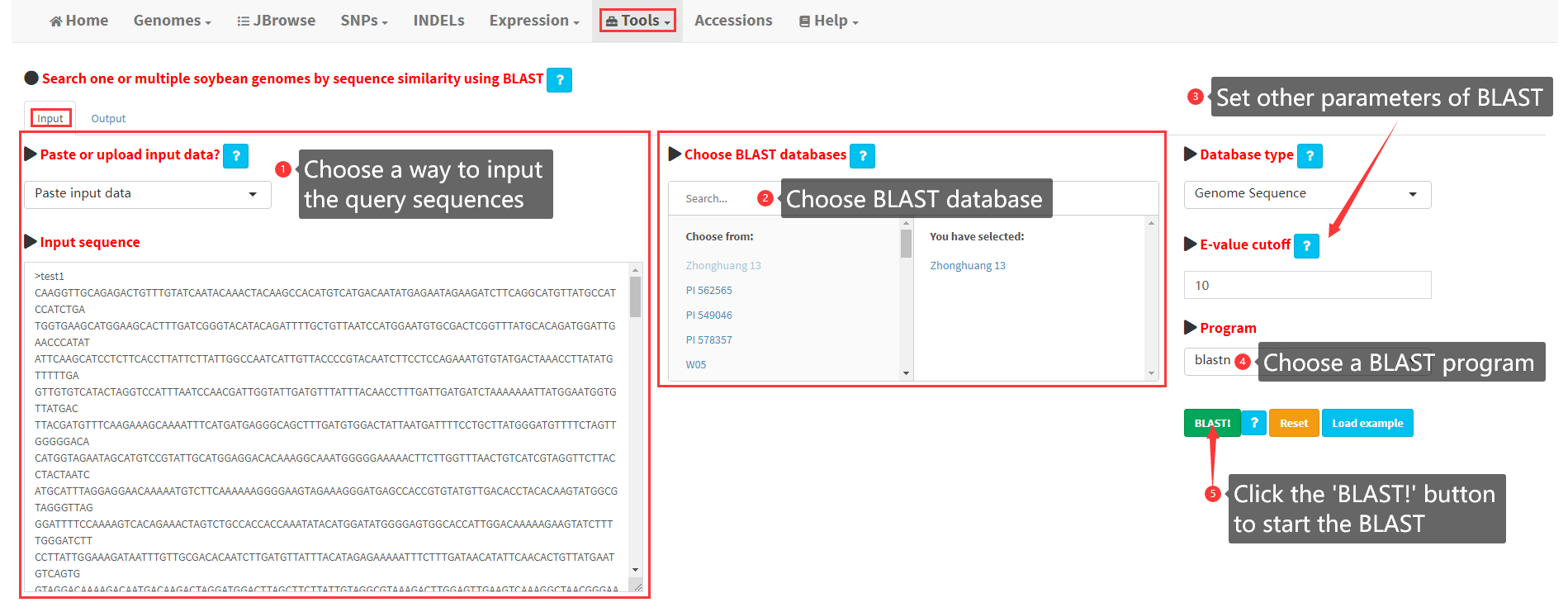
Task: Click the help icon next to BLAST! button
Action: pos(1253,423)
